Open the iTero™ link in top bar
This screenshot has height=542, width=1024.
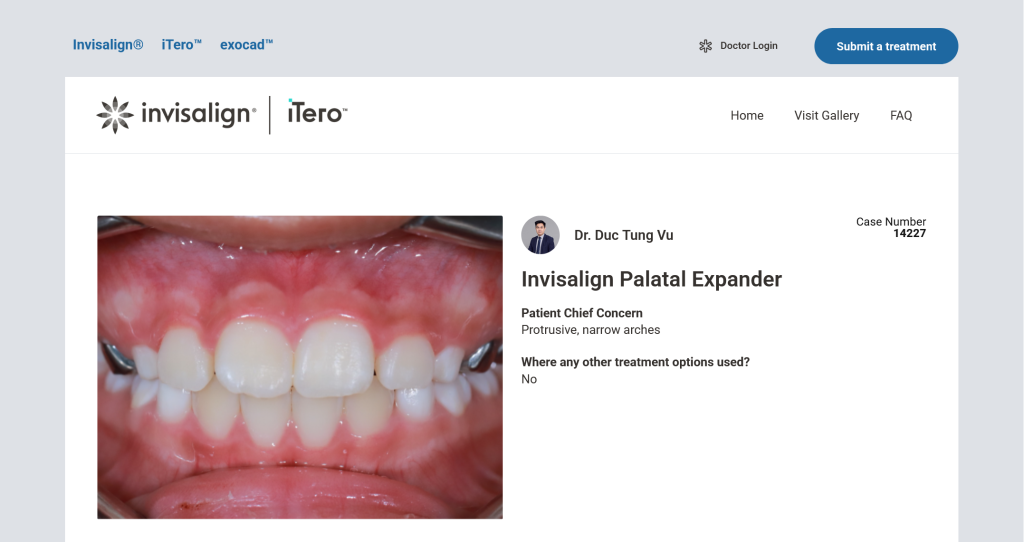click(182, 45)
